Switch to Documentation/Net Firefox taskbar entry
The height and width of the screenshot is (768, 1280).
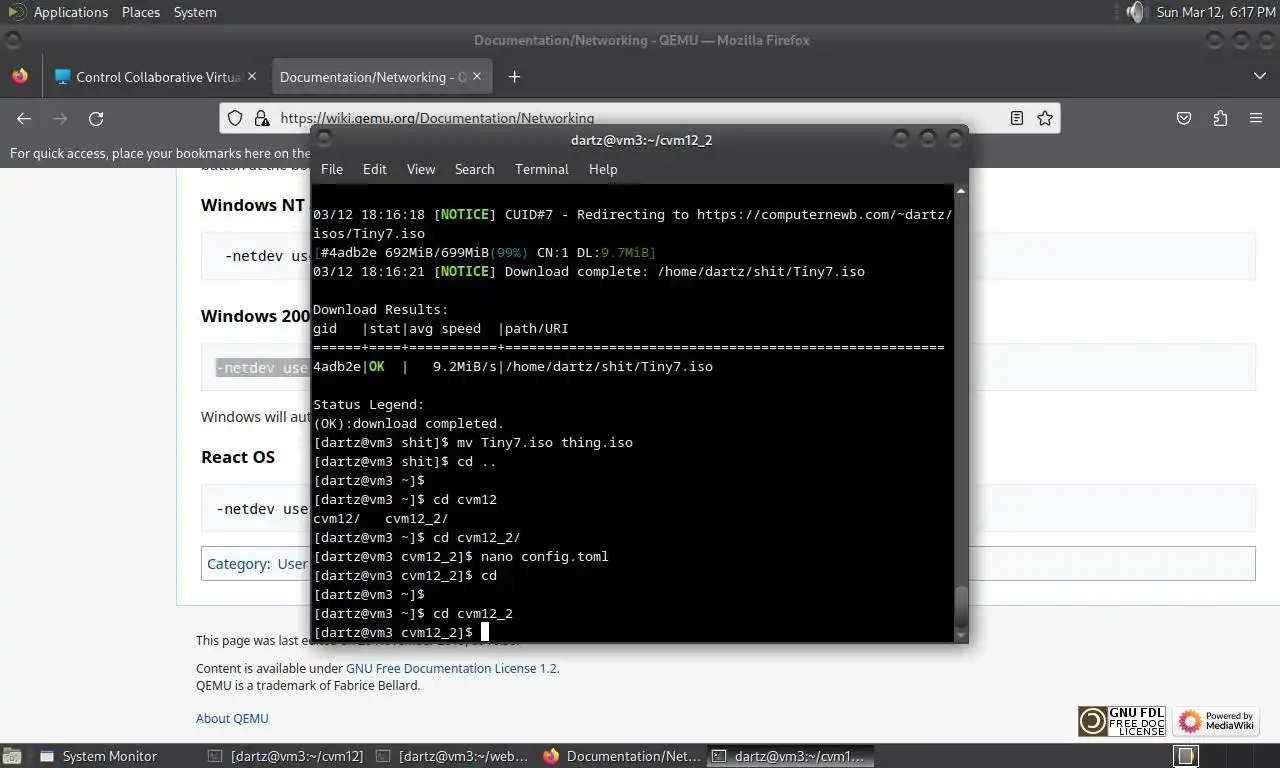click(x=621, y=756)
